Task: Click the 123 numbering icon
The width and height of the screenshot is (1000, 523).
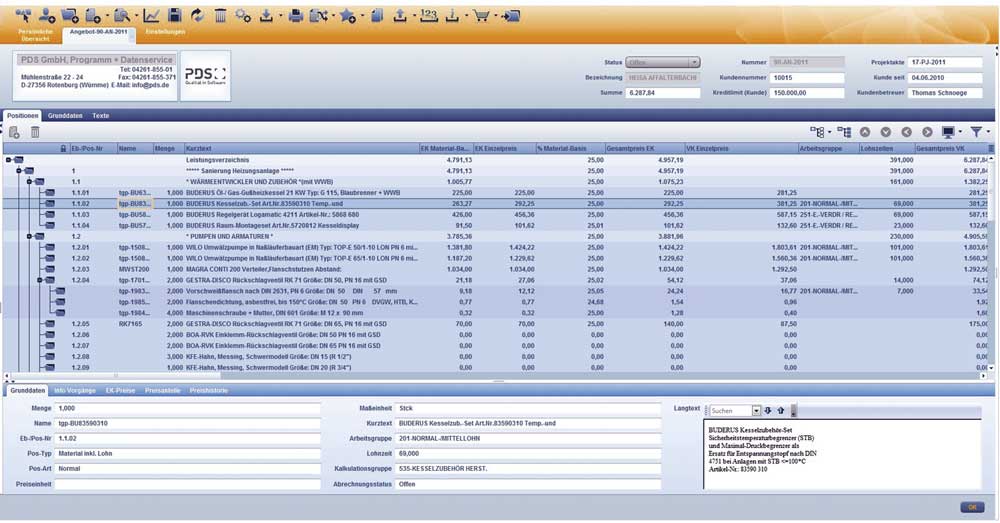Action: (429, 15)
